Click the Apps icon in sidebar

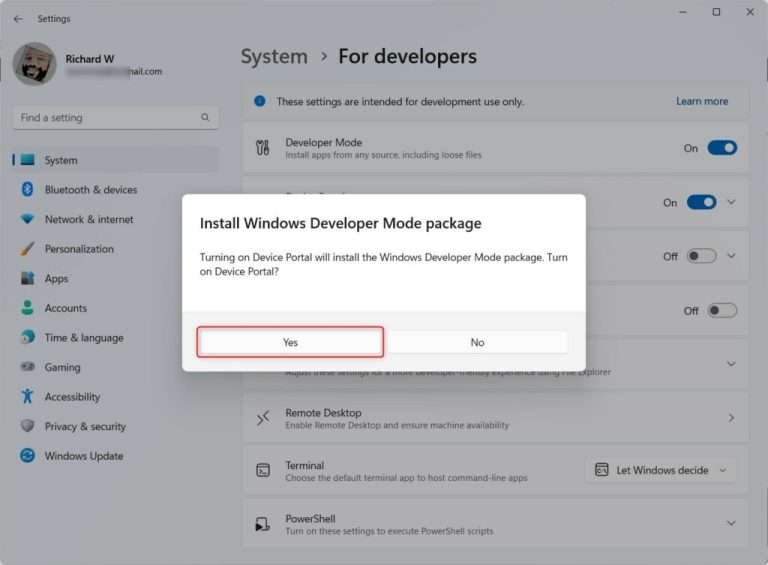tap(27, 278)
